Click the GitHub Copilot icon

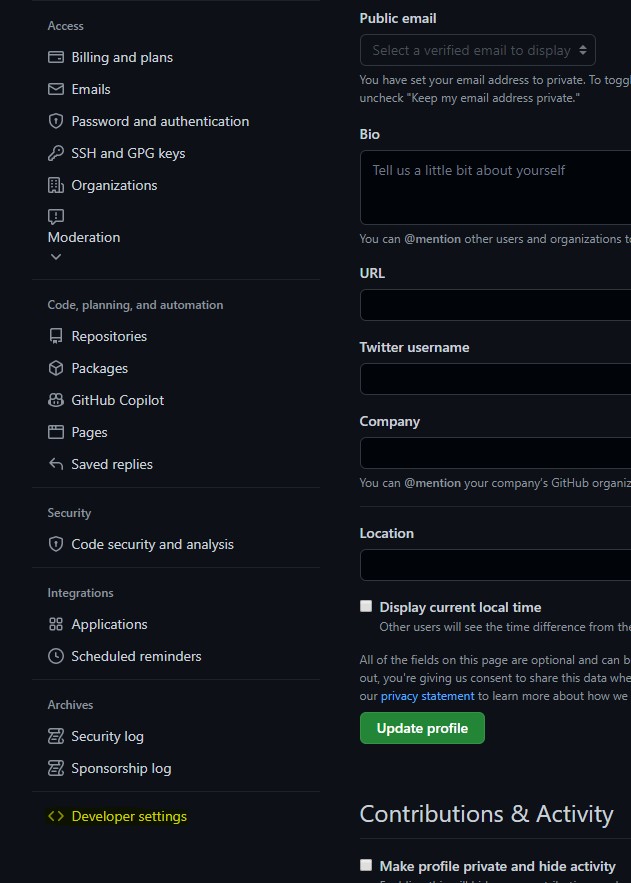(56, 400)
